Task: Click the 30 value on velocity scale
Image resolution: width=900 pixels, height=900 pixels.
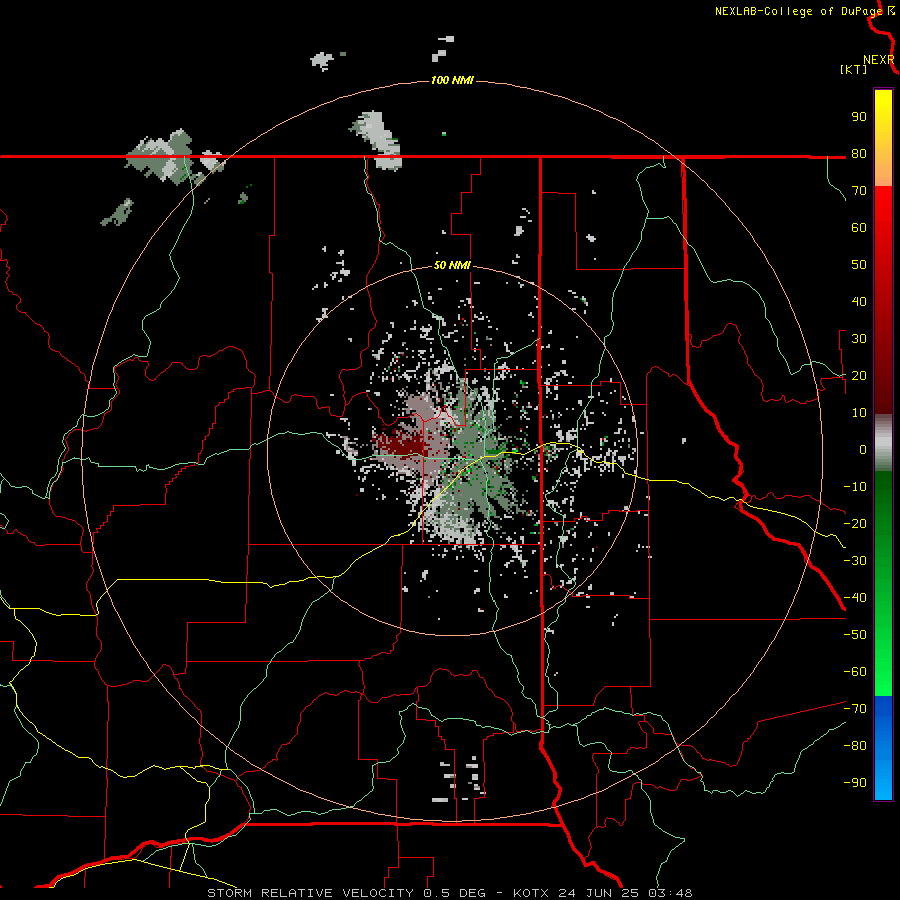Action: [859, 339]
